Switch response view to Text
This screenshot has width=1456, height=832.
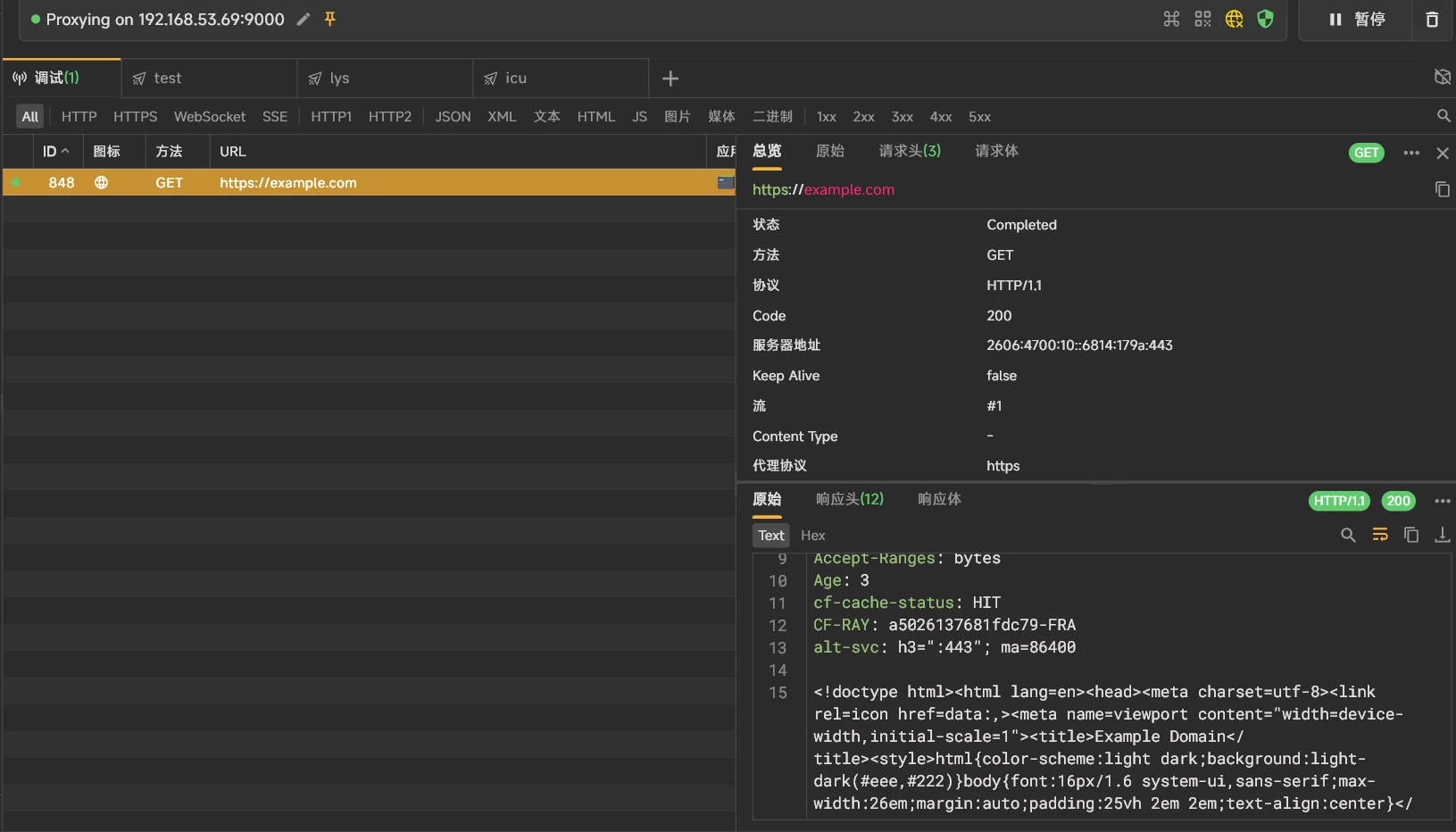pos(771,536)
